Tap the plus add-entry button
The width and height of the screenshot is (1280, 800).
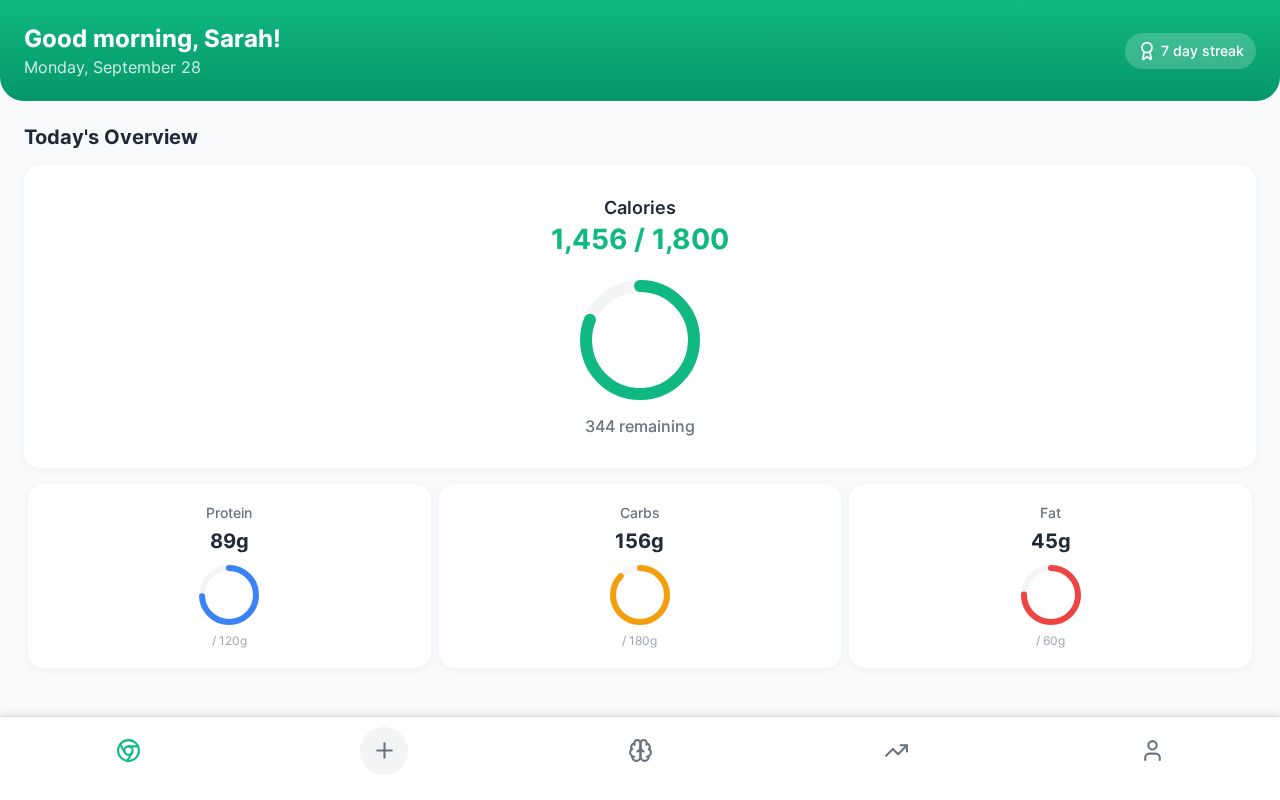(384, 751)
